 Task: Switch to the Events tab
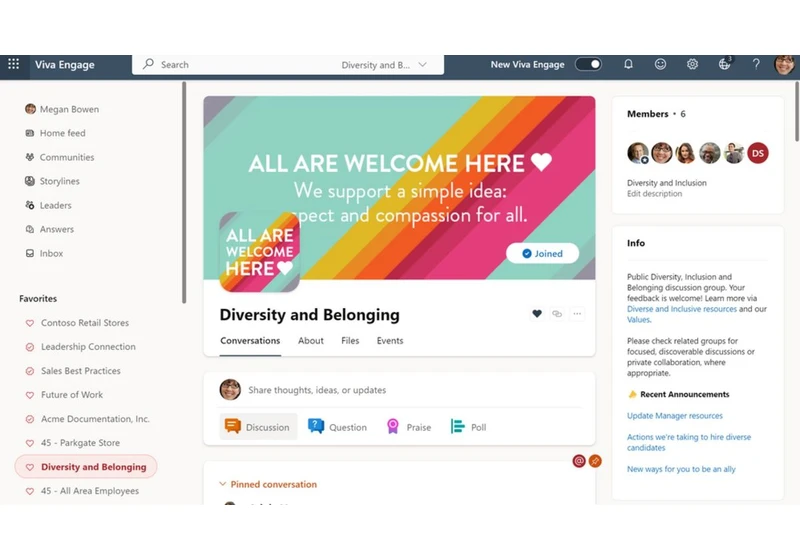(x=390, y=341)
